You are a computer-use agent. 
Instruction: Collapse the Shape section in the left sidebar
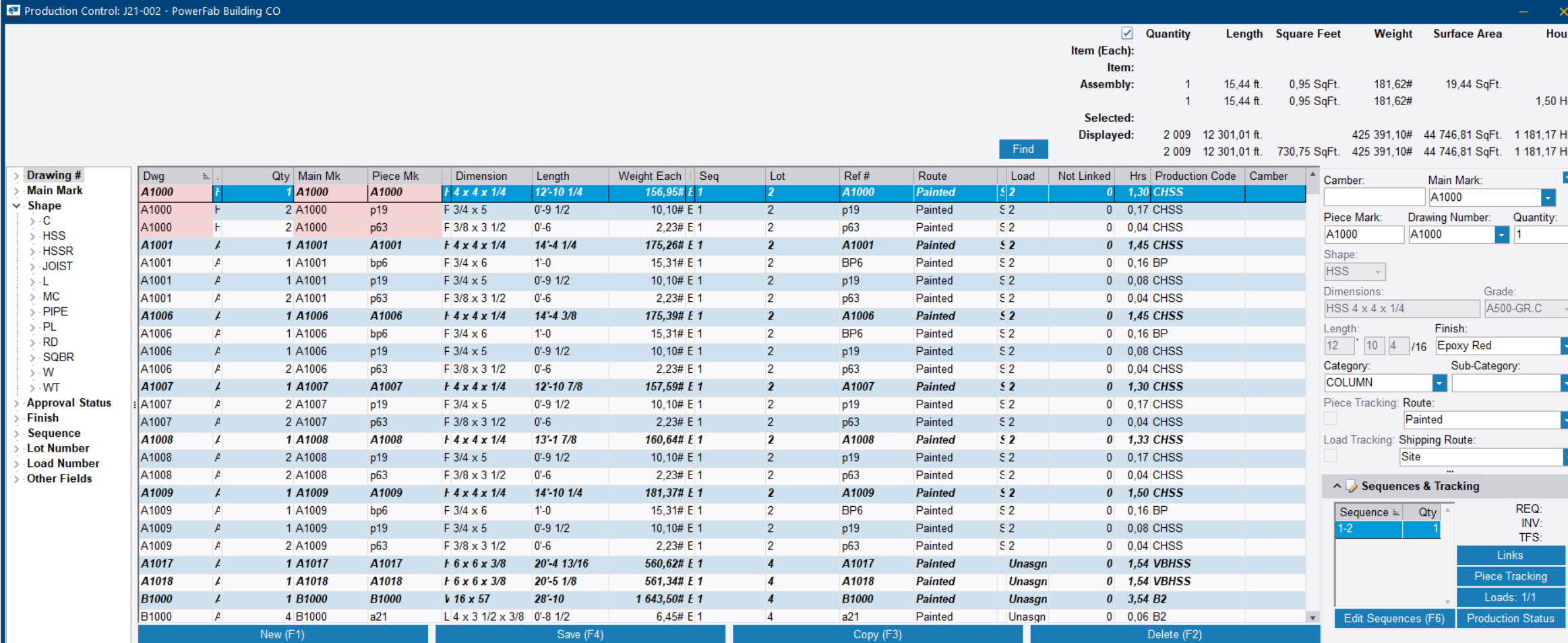point(17,206)
